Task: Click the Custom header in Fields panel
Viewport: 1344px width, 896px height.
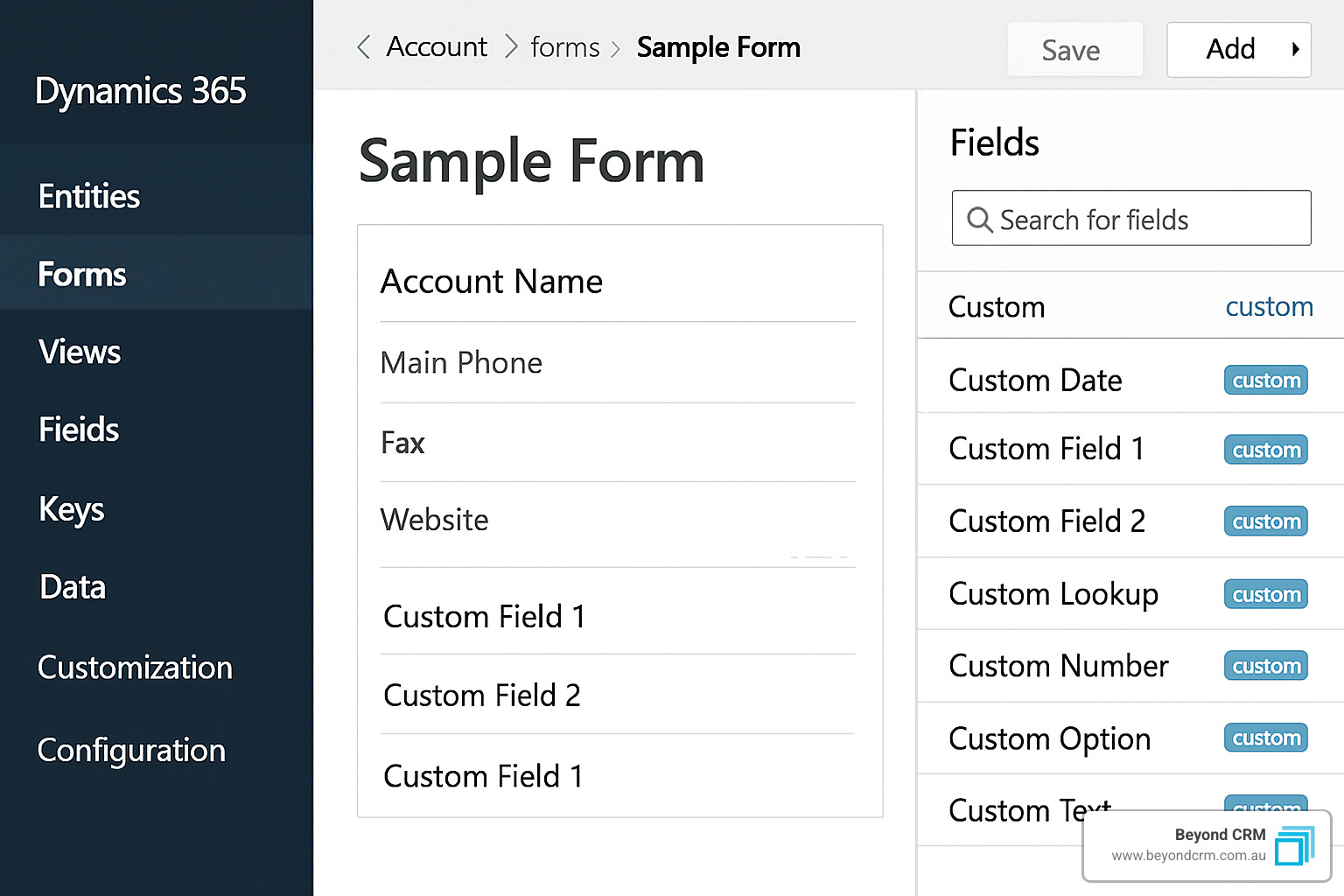Action: pos(997,307)
